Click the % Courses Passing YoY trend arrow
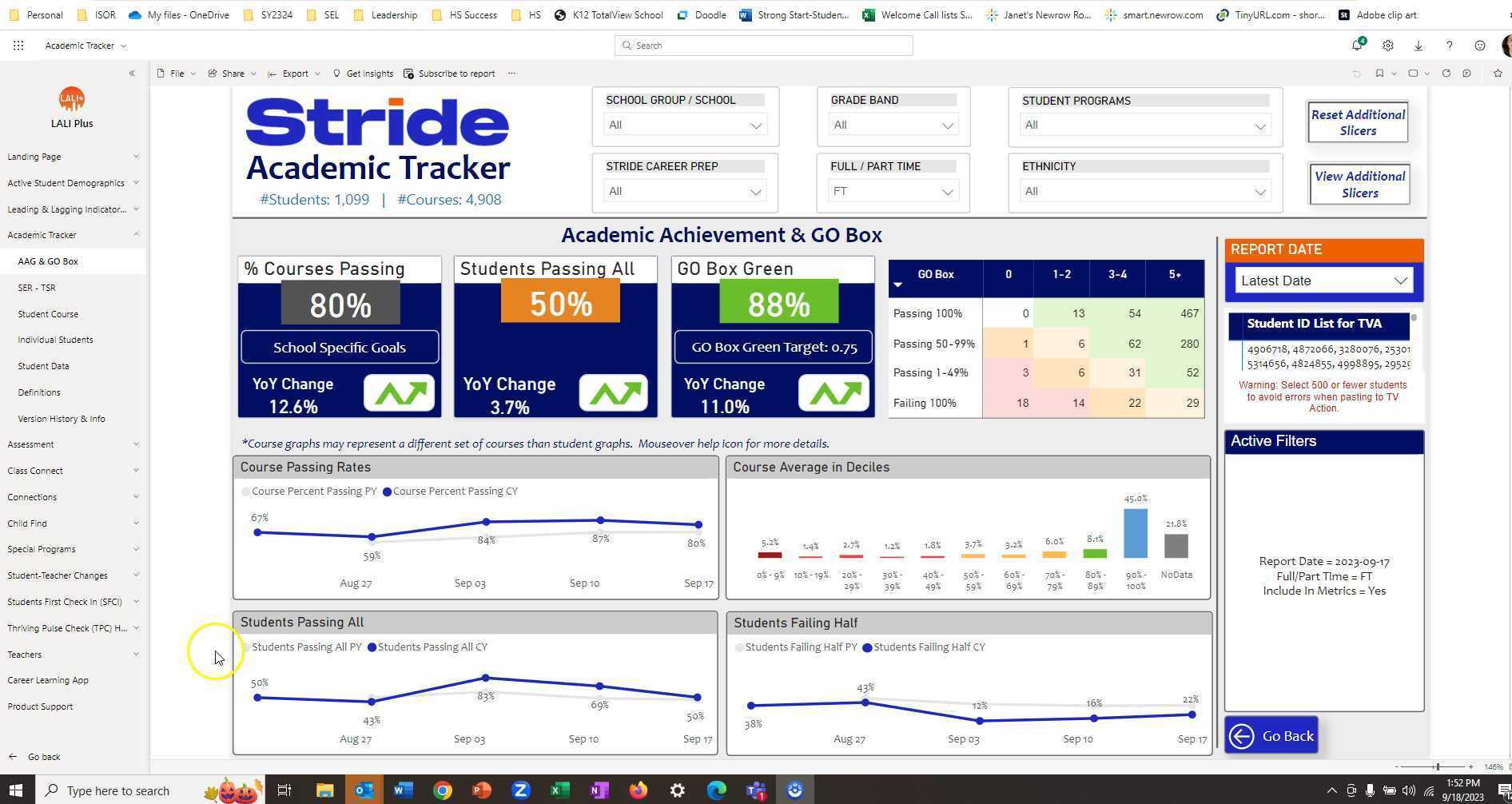This screenshot has width=1512, height=804. point(400,393)
